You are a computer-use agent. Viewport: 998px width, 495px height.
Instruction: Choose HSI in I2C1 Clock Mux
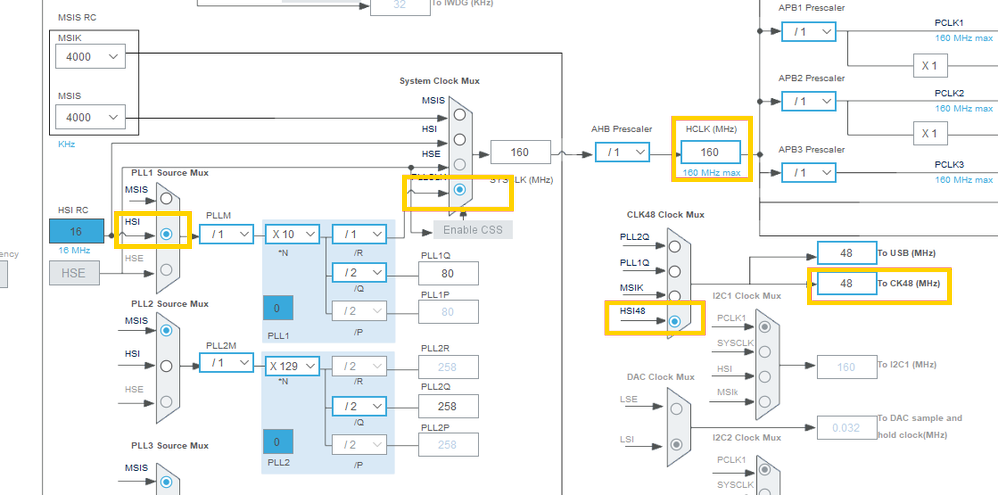[764, 377]
